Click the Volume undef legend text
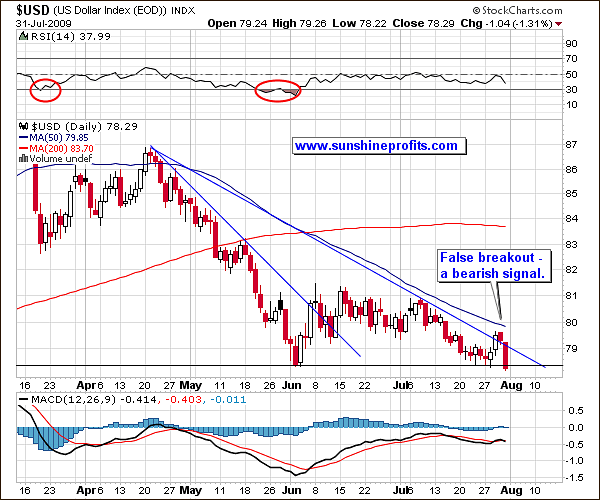 [x=60, y=158]
